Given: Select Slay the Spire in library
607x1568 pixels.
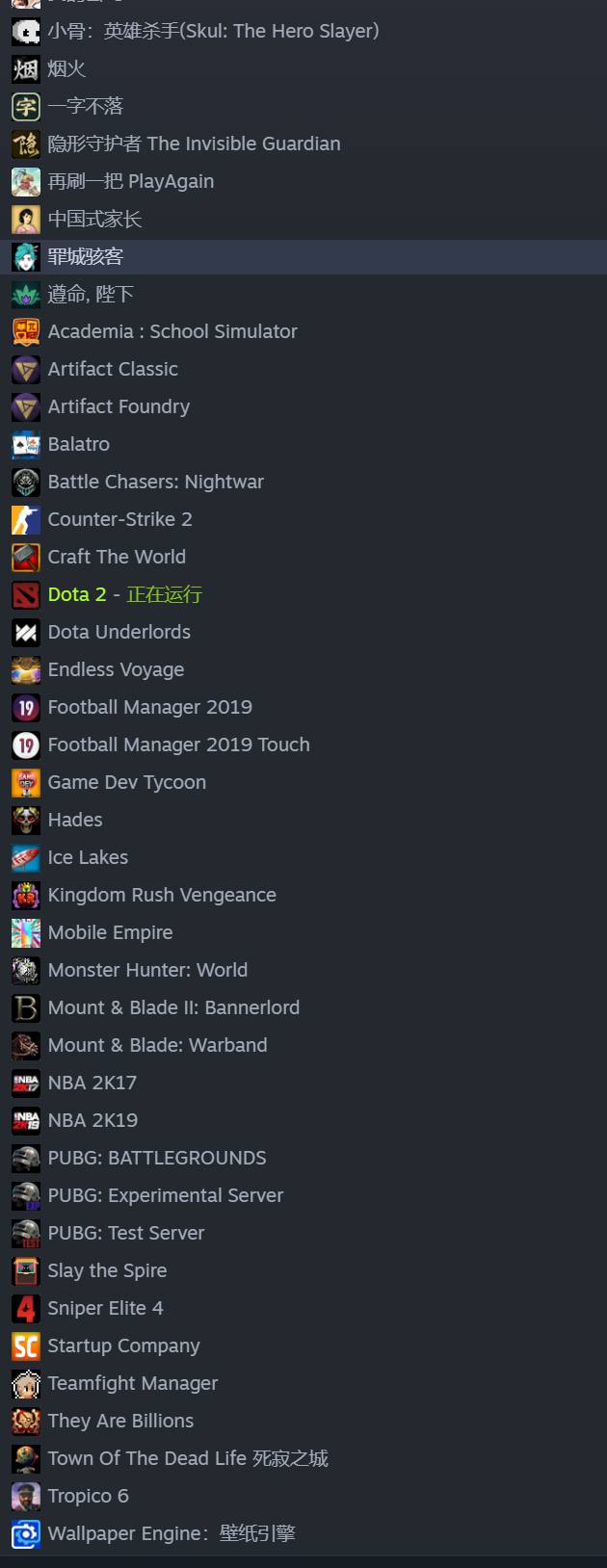Looking at the screenshot, I should tap(303, 1270).
